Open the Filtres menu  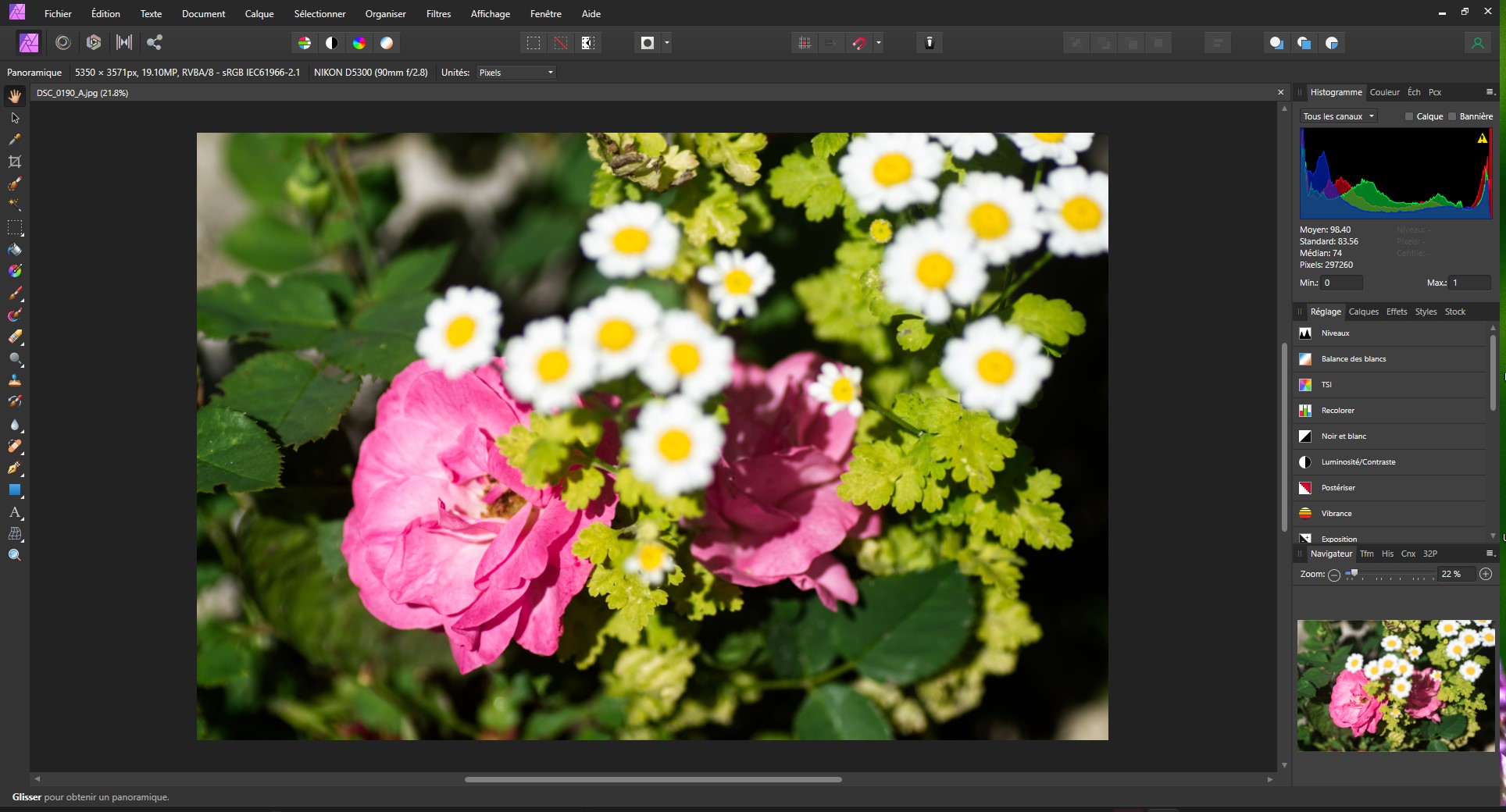438,14
